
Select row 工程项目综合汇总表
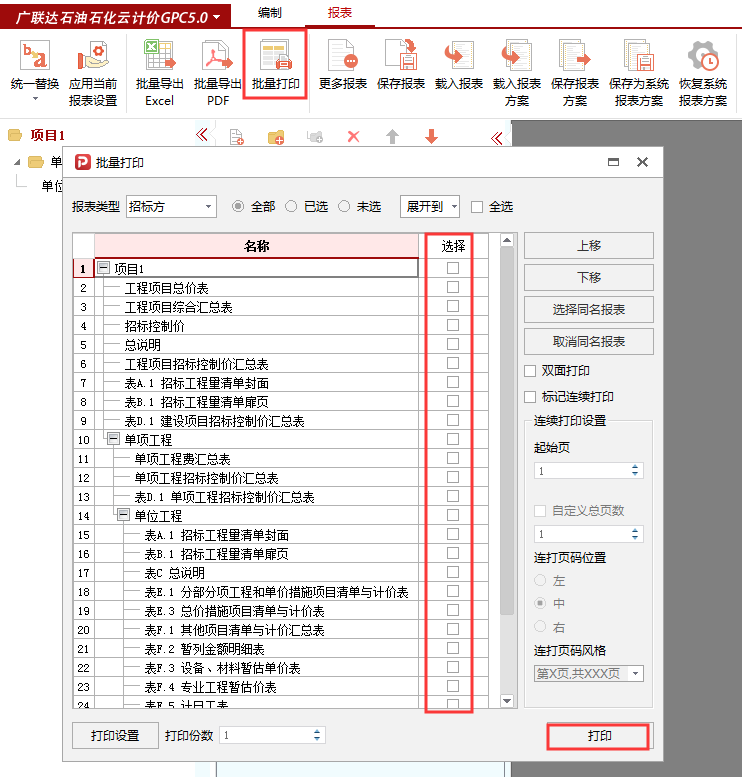(256, 307)
